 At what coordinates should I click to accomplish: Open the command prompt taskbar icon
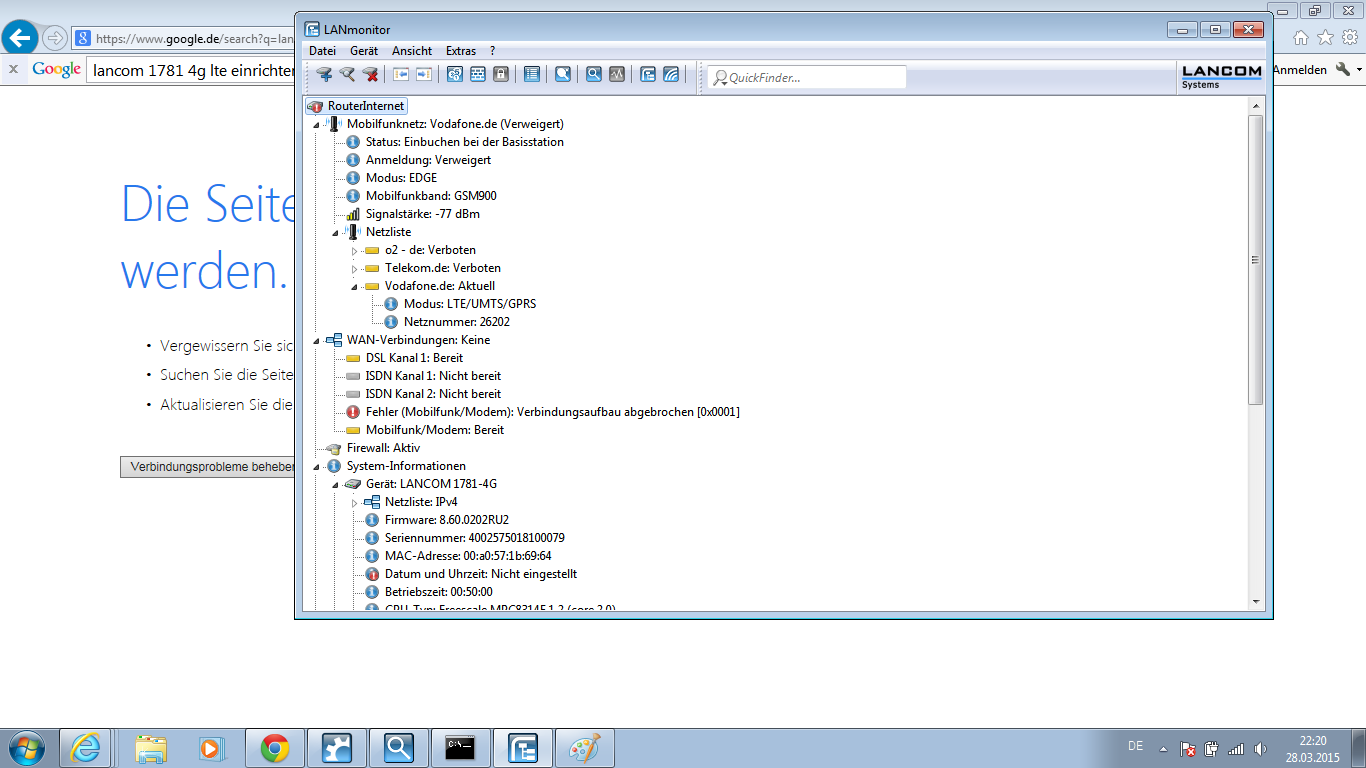pos(460,748)
